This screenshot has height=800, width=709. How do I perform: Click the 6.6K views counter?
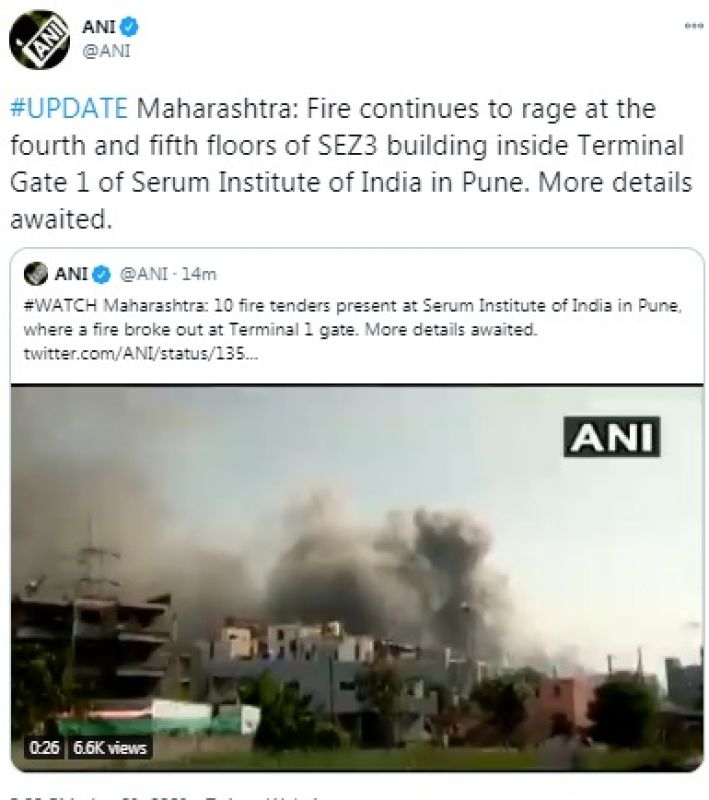[x=110, y=748]
